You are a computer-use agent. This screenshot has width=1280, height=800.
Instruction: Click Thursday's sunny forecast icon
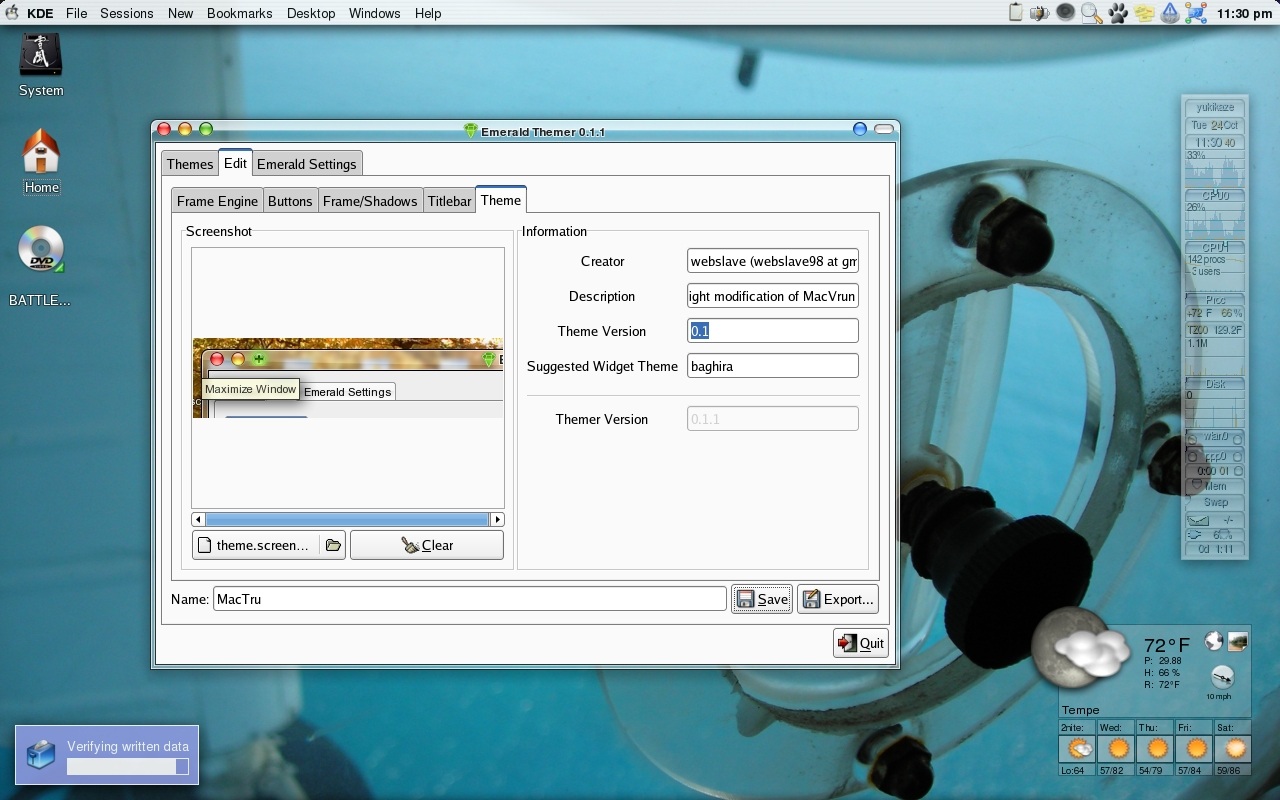click(1156, 749)
